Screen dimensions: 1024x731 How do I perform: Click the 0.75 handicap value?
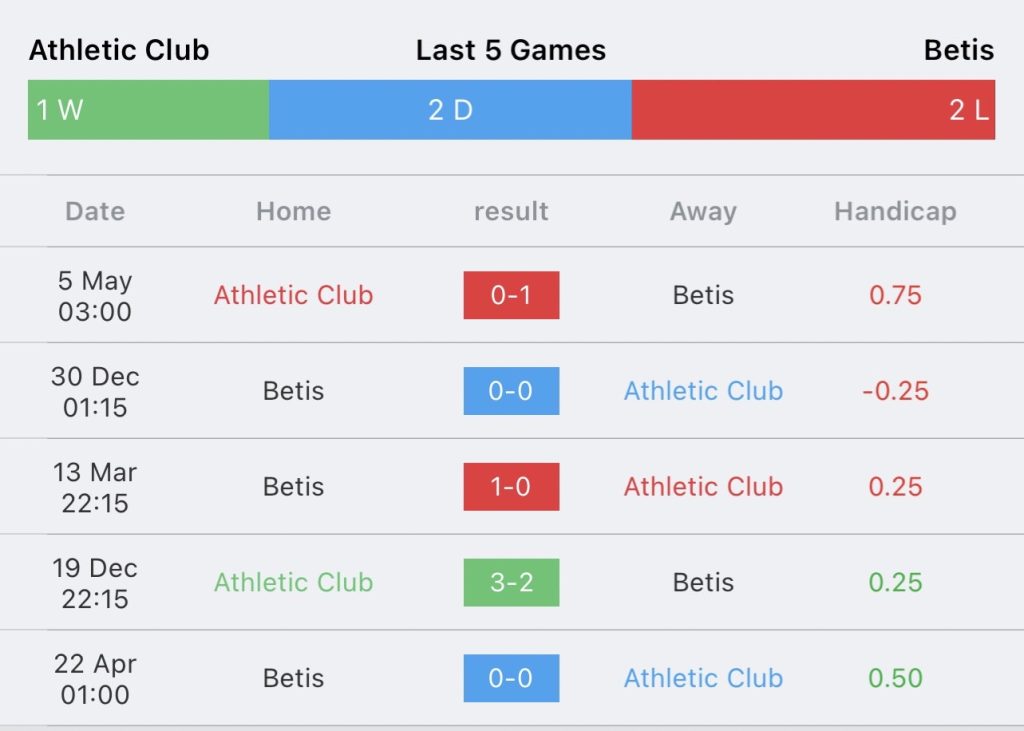895,295
